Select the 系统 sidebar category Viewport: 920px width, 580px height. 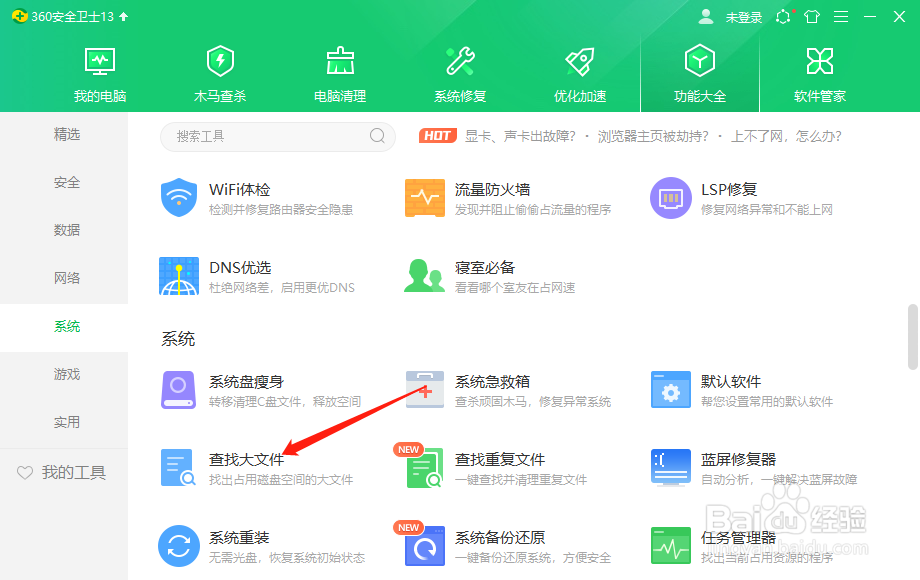coord(64,327)
